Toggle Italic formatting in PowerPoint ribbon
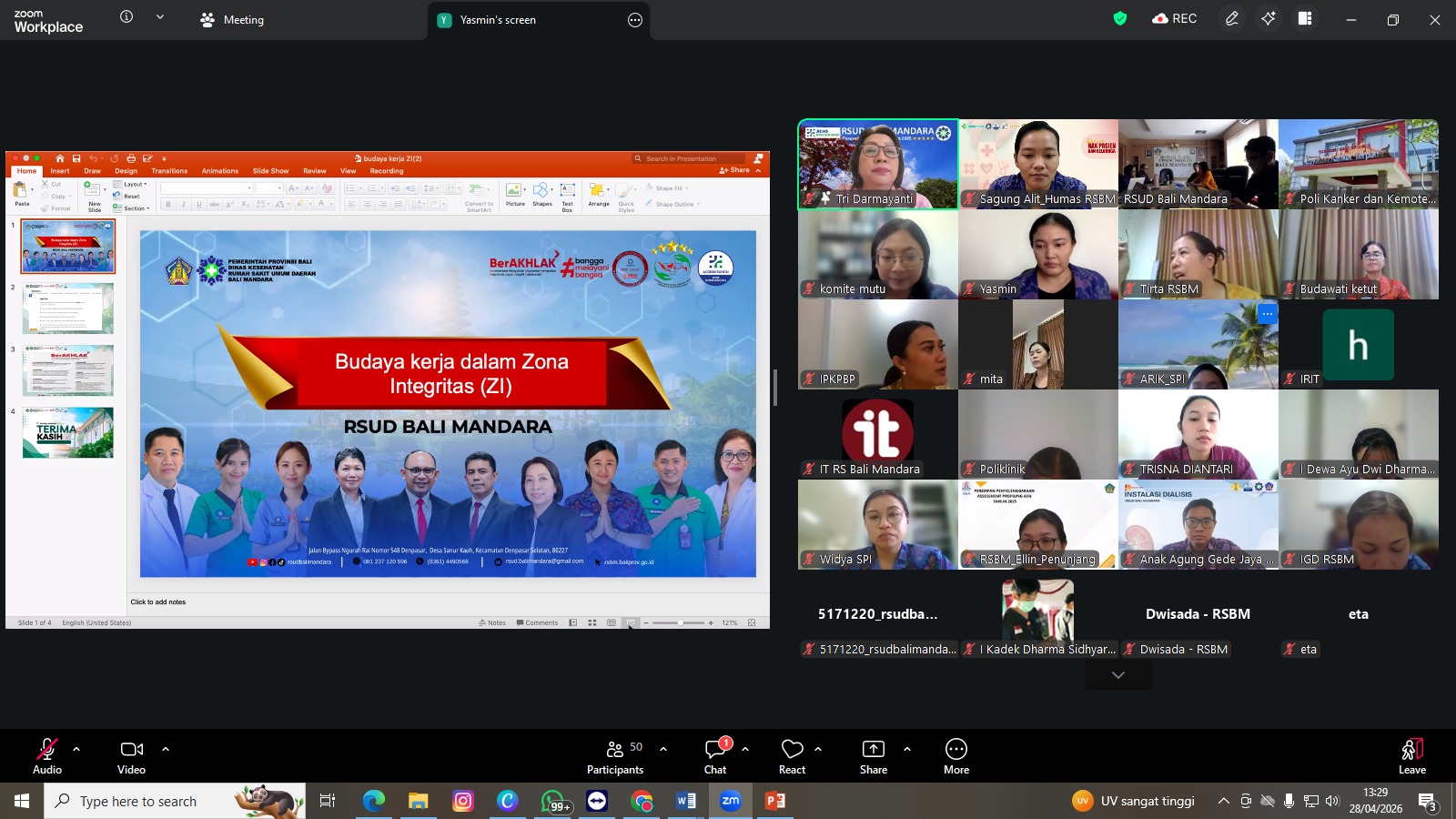 pos(183,204)
